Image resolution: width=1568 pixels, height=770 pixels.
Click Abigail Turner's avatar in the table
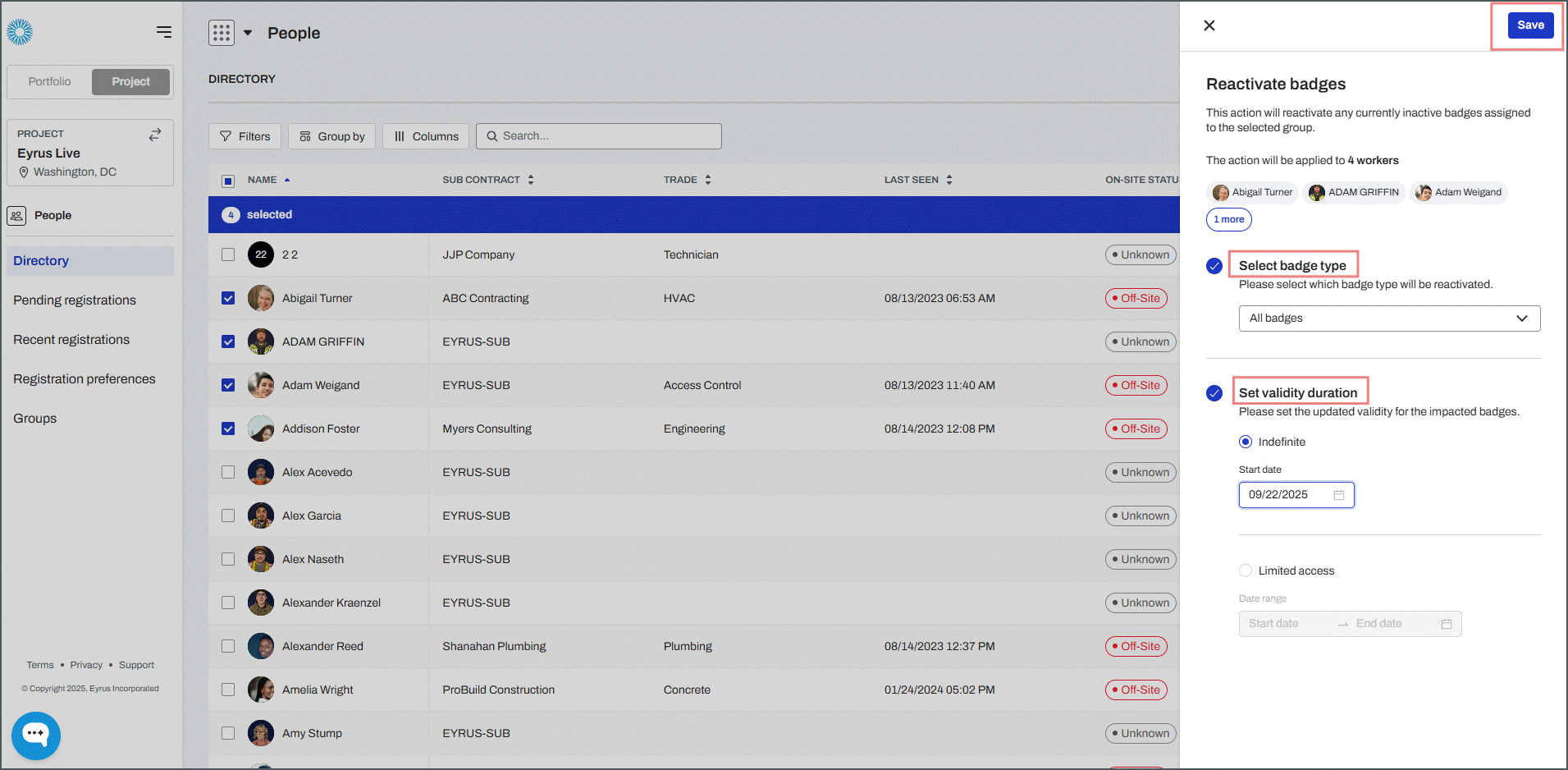(x=261, y=298)
